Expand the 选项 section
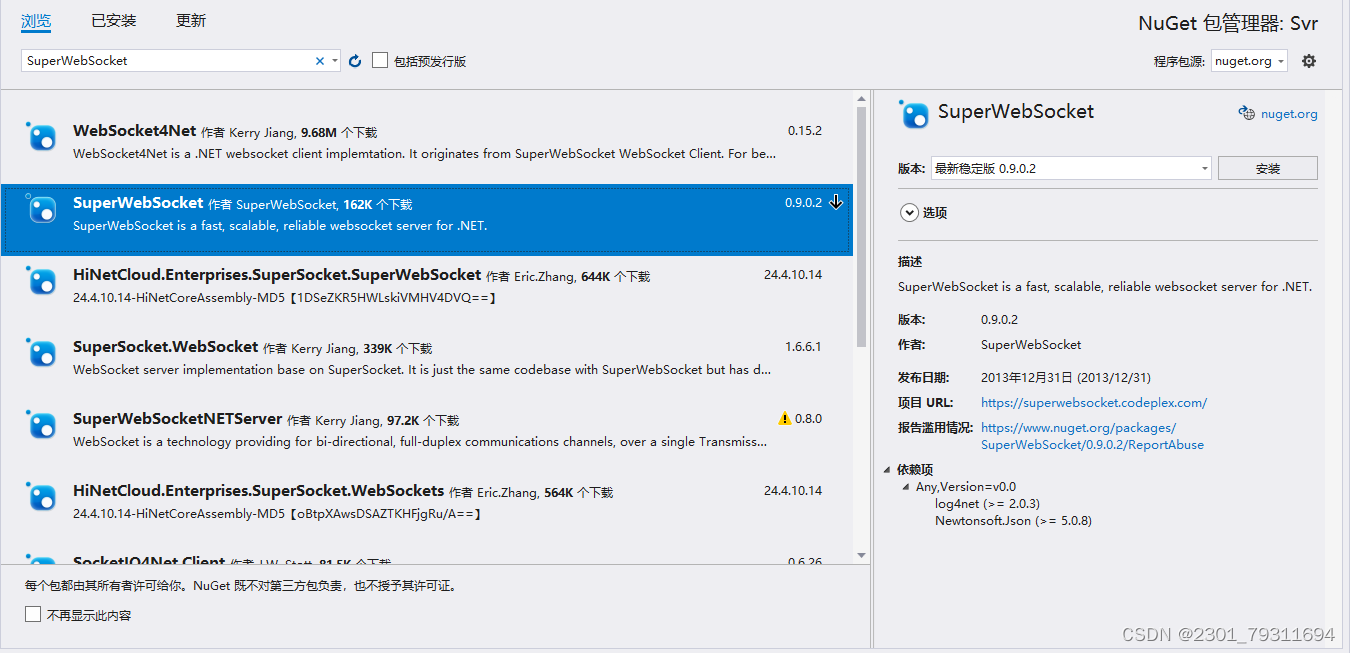 pyautogui.click(x=909, y=212)
